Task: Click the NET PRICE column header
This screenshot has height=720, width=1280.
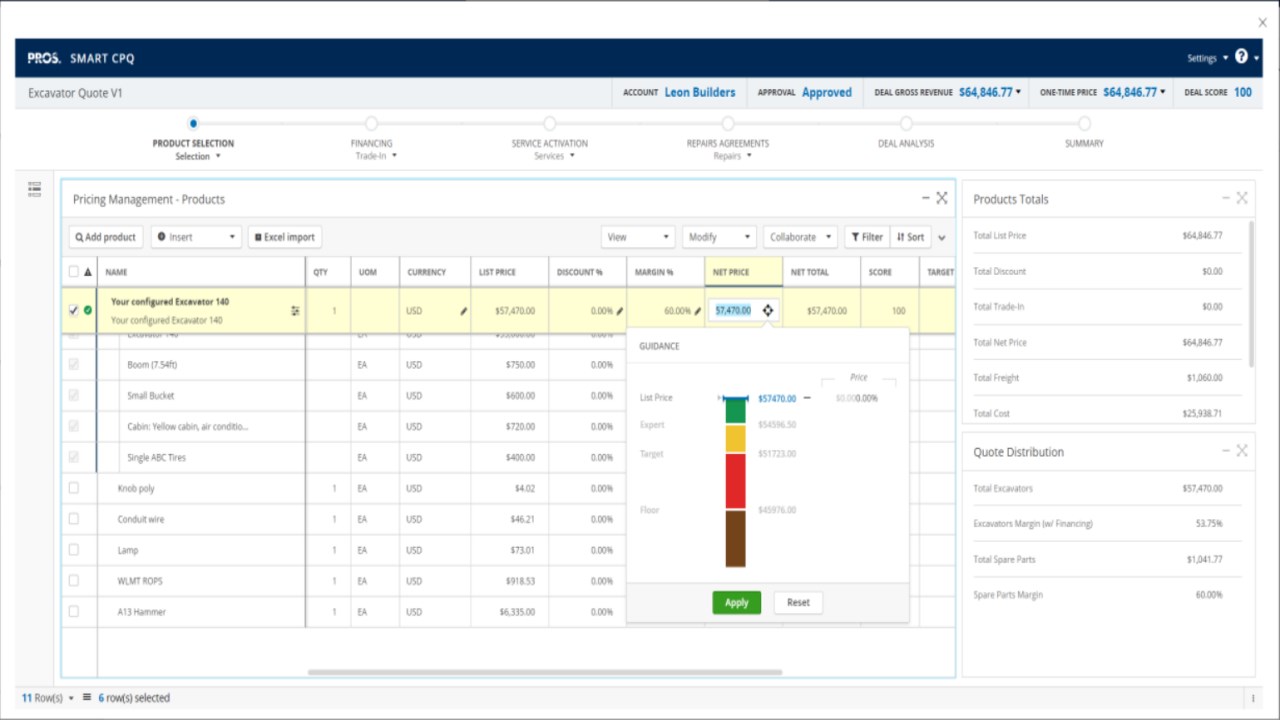Action: click(744, 272)
